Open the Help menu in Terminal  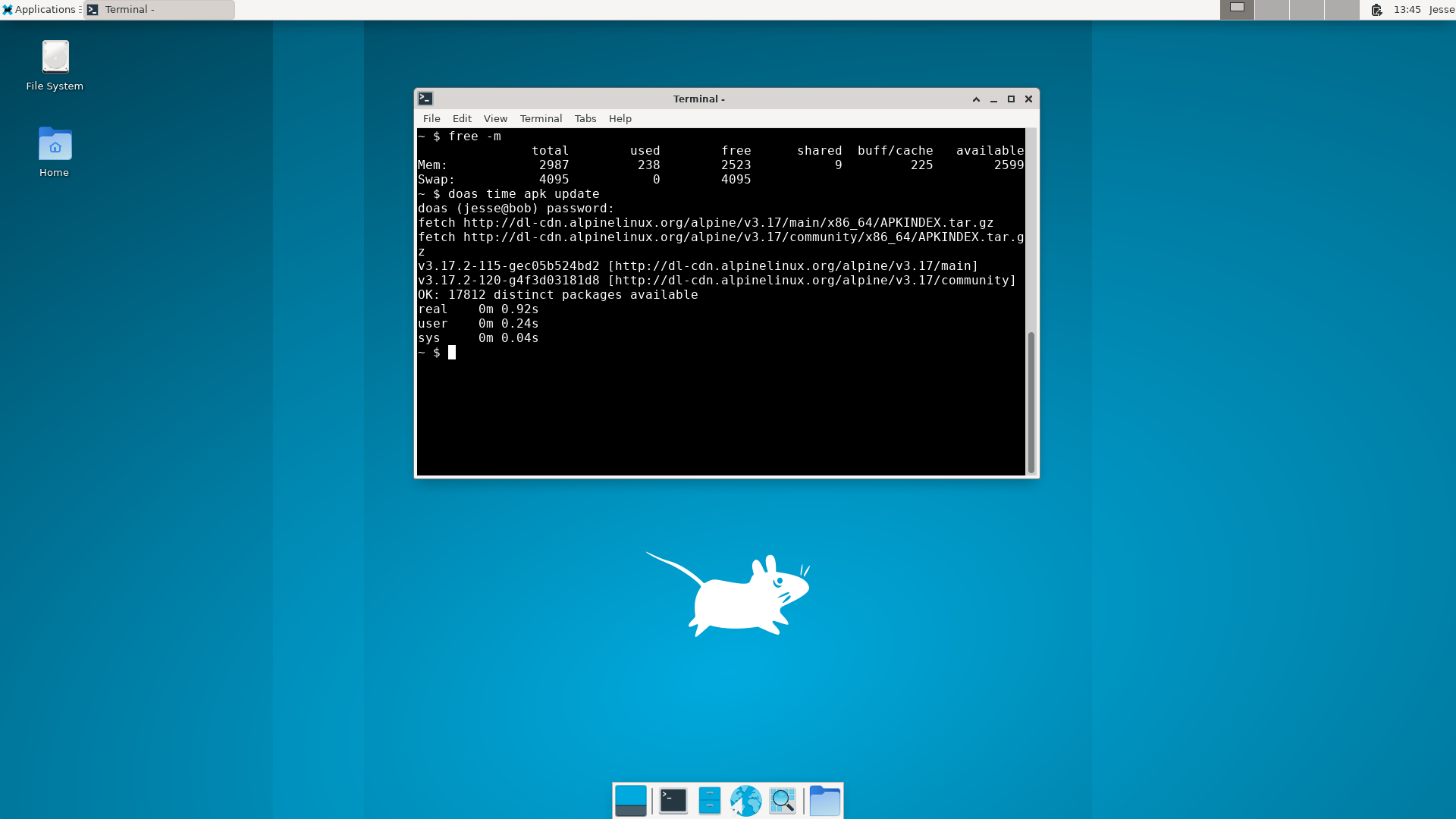620,118
